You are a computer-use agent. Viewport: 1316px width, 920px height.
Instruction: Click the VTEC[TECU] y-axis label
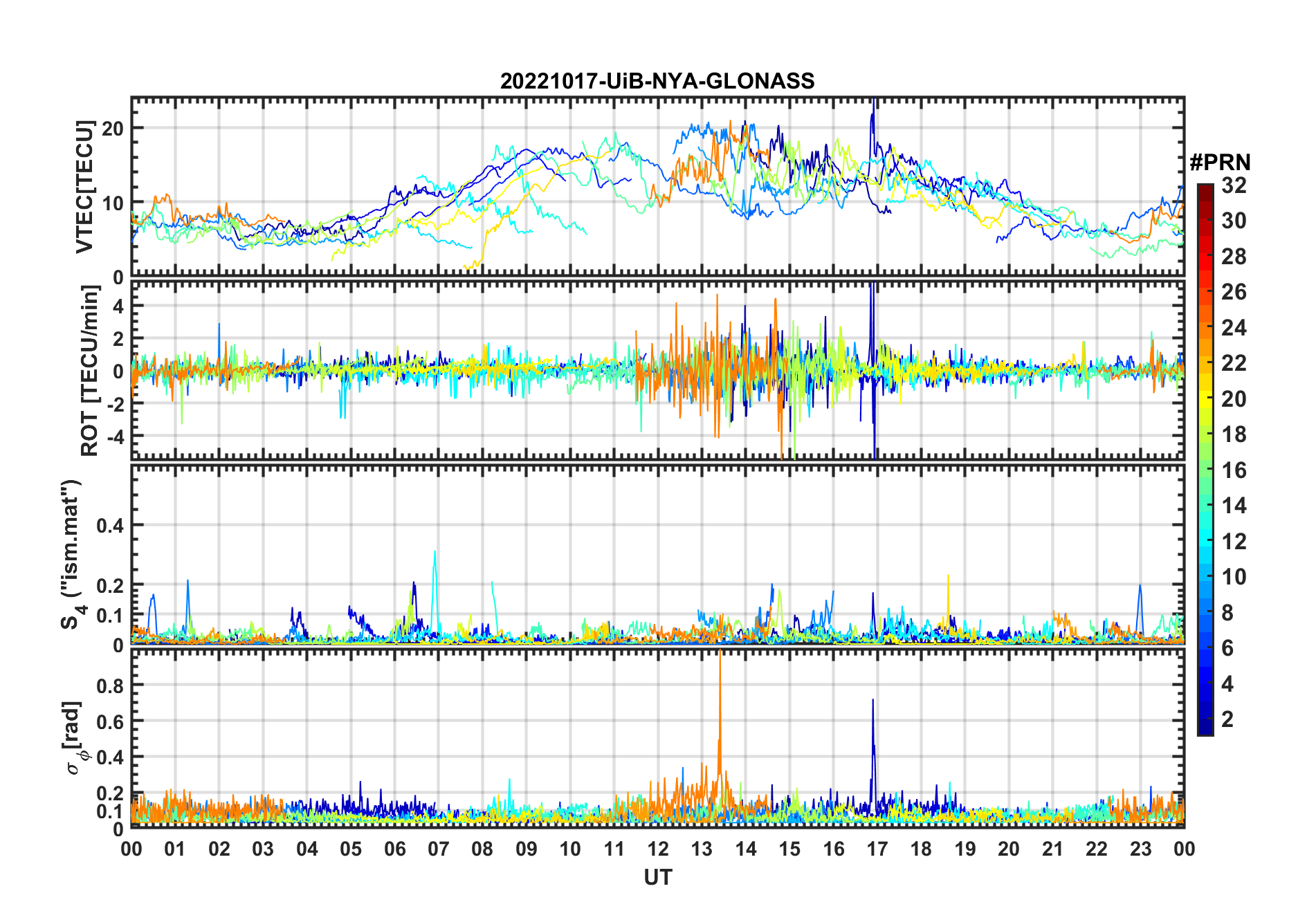pos(84,187)
